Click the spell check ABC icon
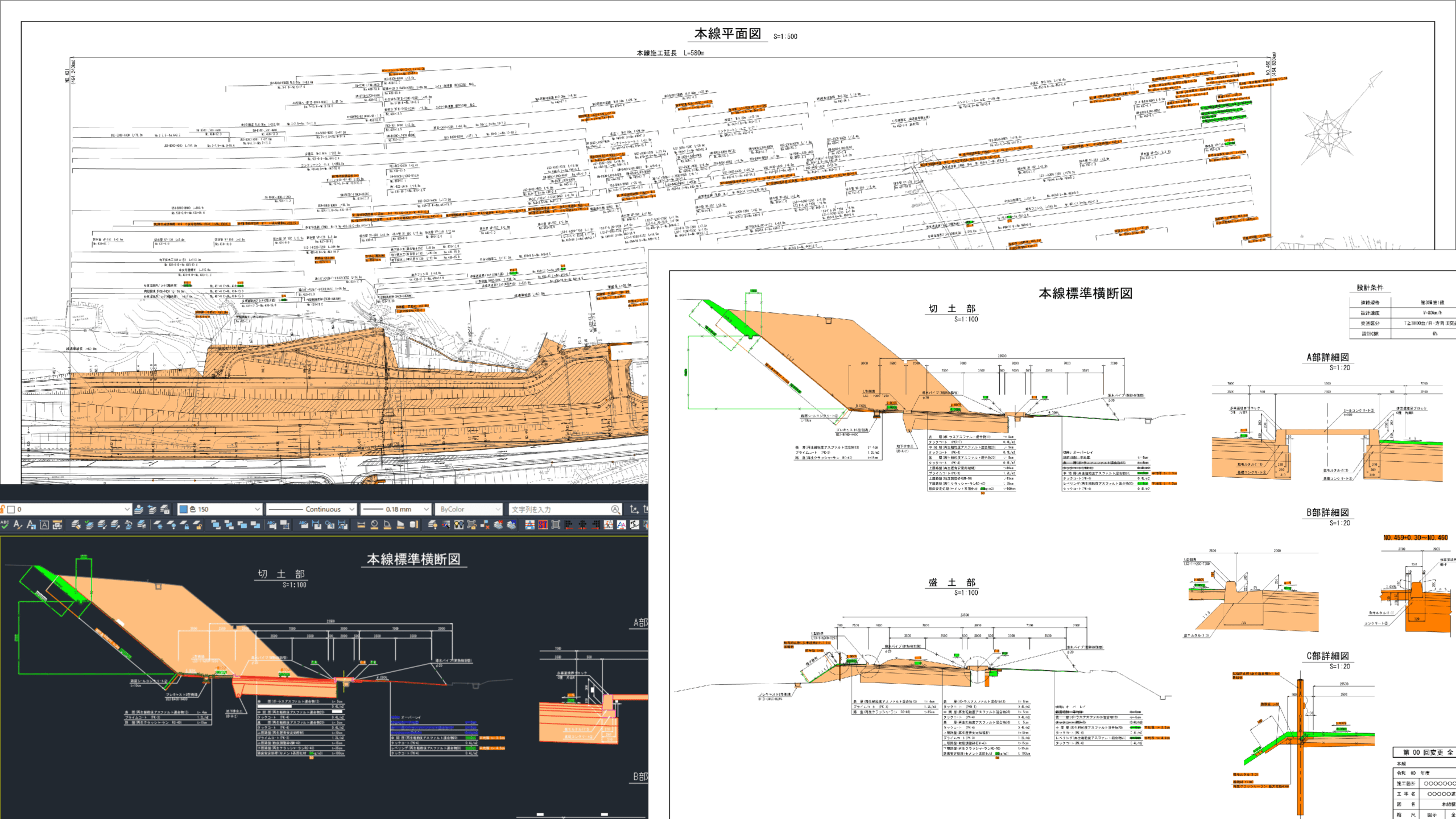 (5, 524)
